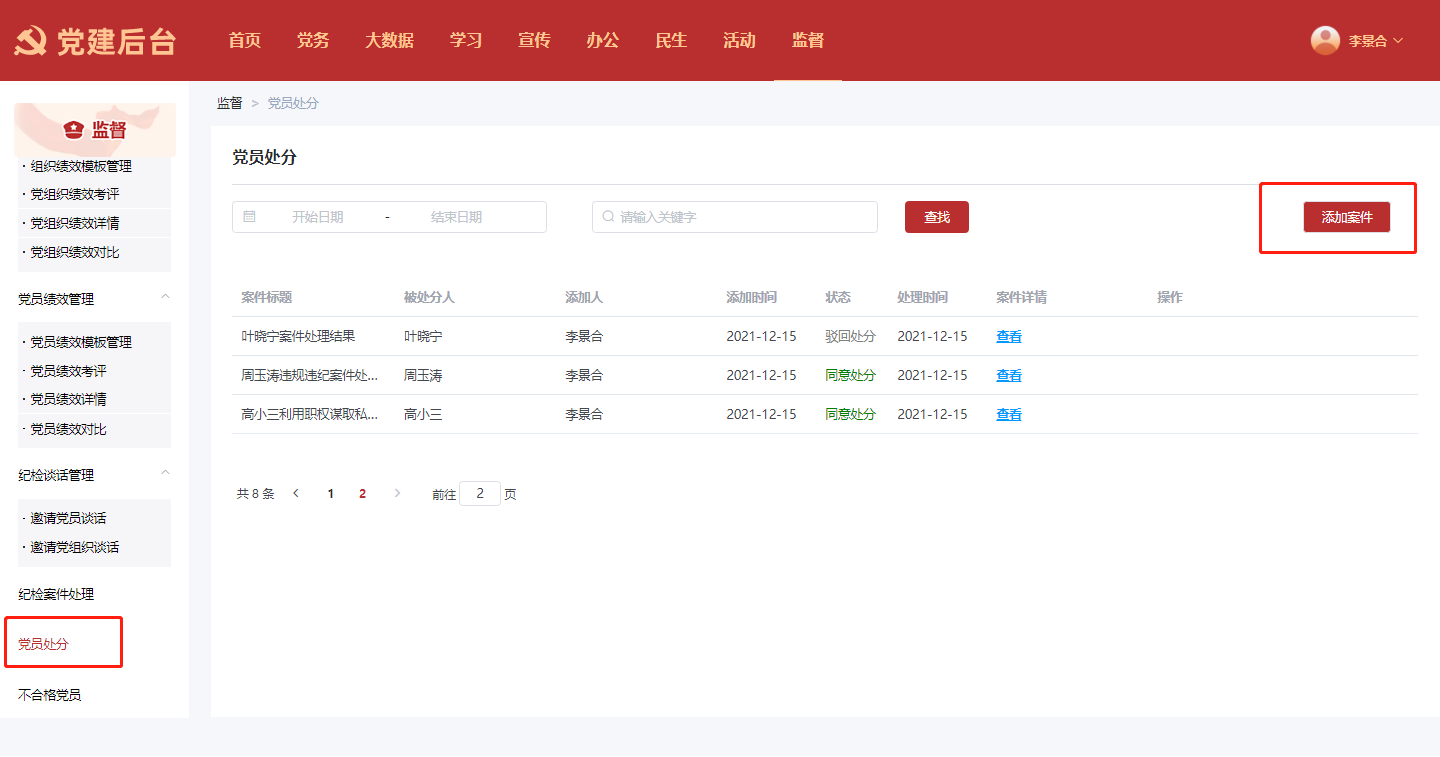The image size is (1440, 757).
Task: Click the 开始日期 start date field
Action: [x=318, y=217]
